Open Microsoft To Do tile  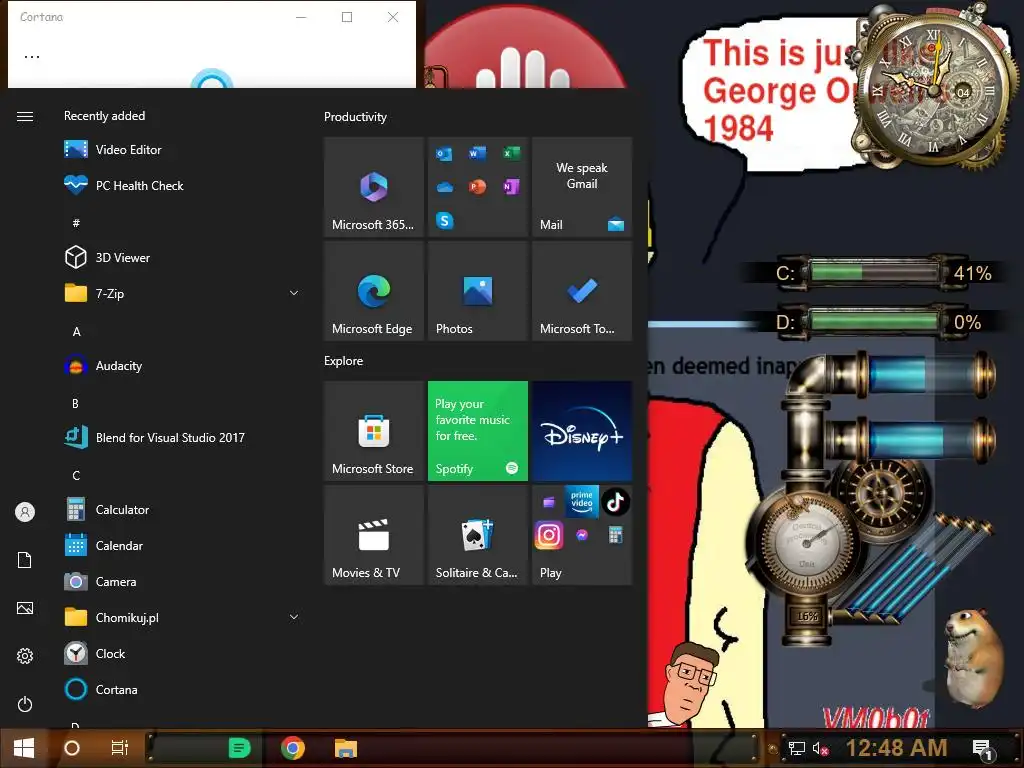click(582, 291)
